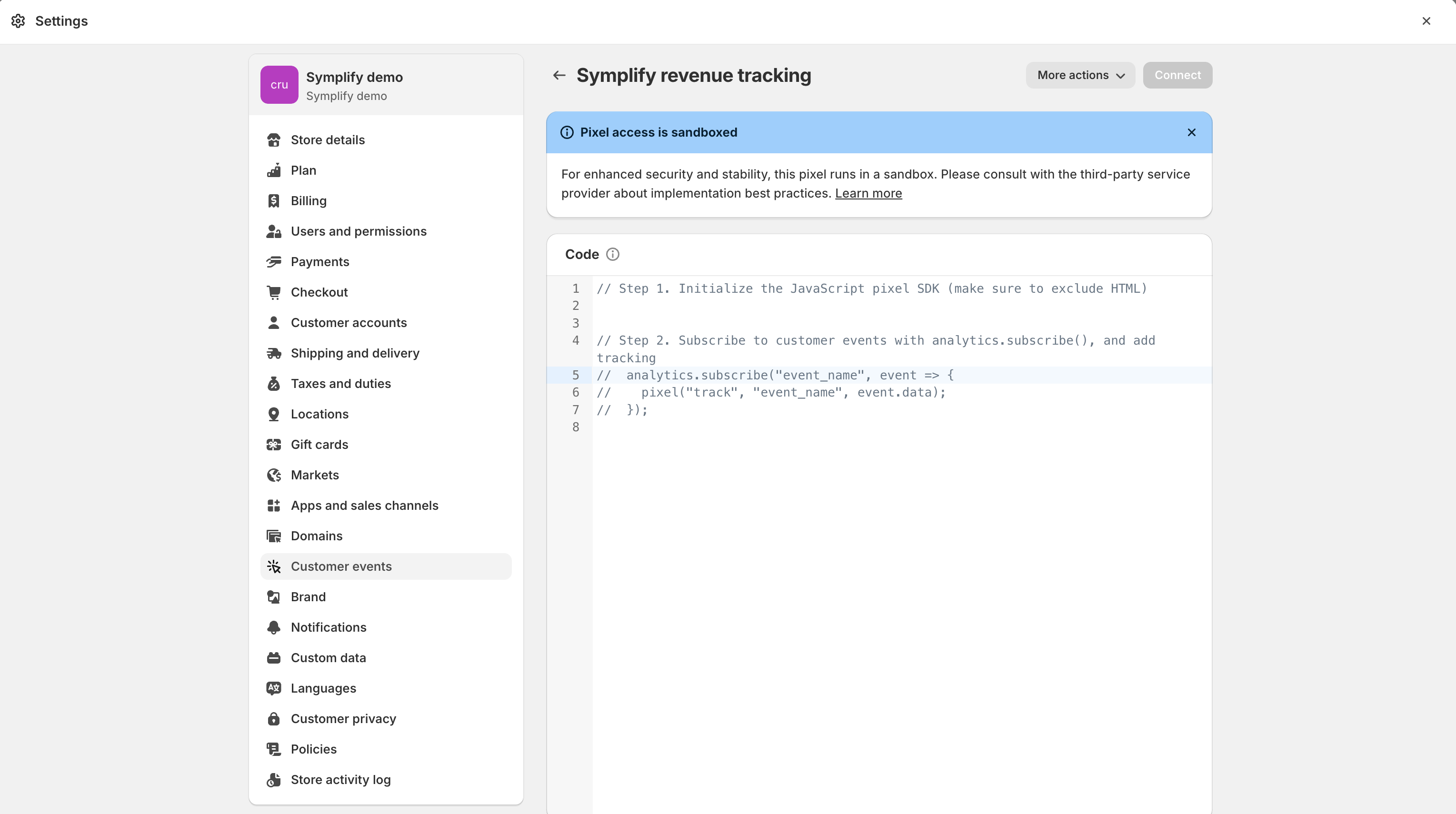Click the Shipping and delivery truck icon

coord(274,353)
